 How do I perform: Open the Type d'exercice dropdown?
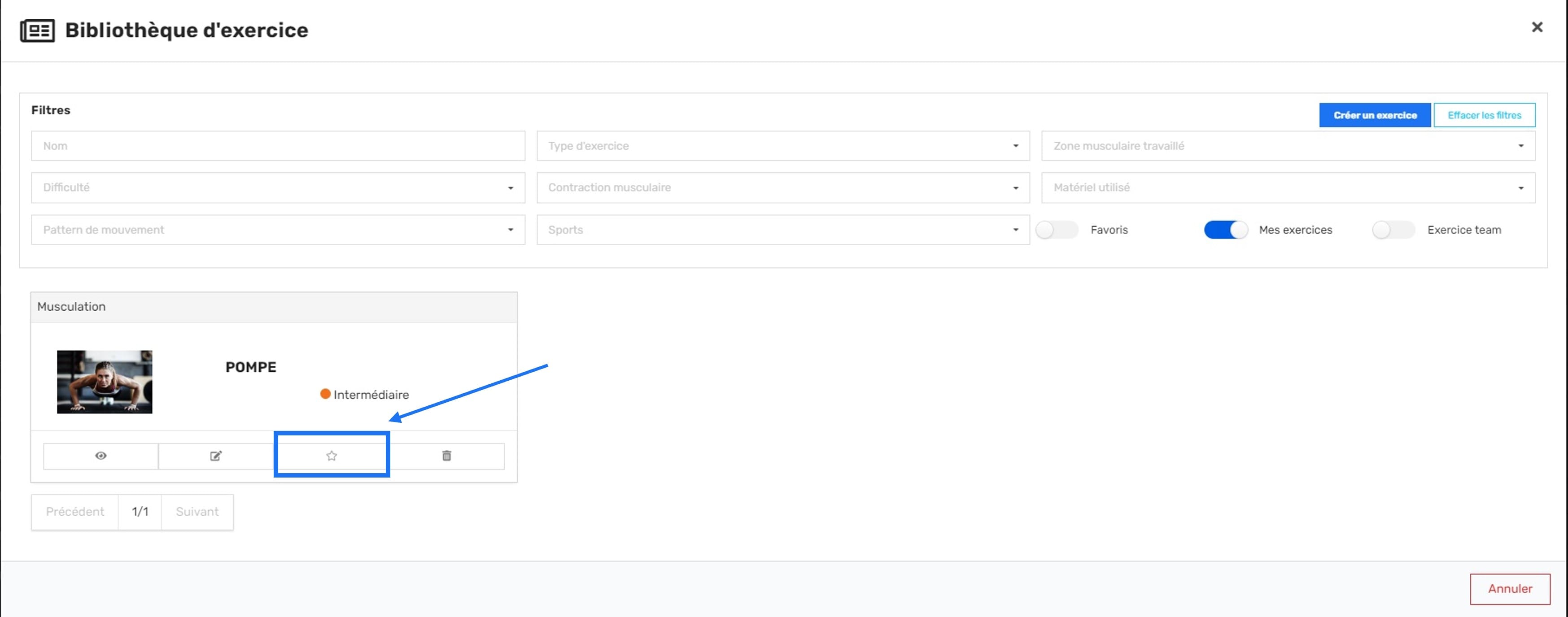(783, 146)
